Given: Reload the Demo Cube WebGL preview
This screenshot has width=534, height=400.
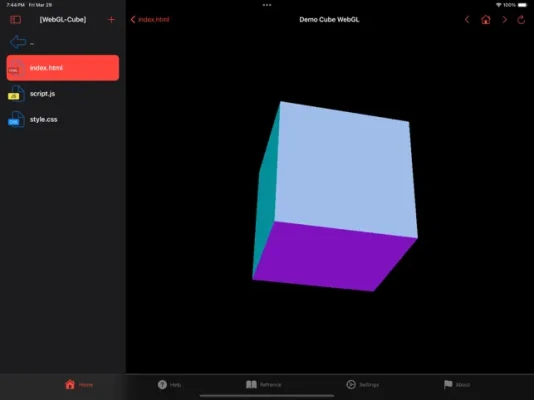Looking at the screenshot, I should (x=521, y=20).
